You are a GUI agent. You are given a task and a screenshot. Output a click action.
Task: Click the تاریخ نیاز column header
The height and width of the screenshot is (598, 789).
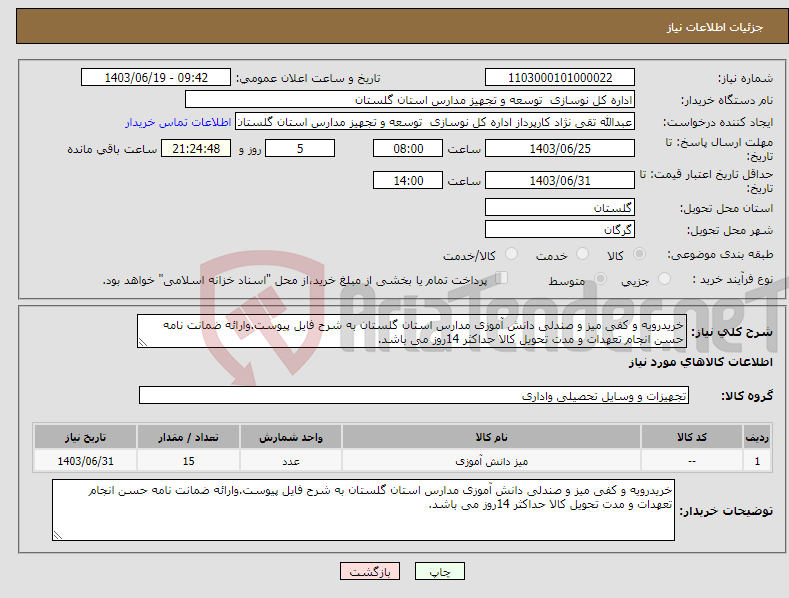click(x=85, y=437)
